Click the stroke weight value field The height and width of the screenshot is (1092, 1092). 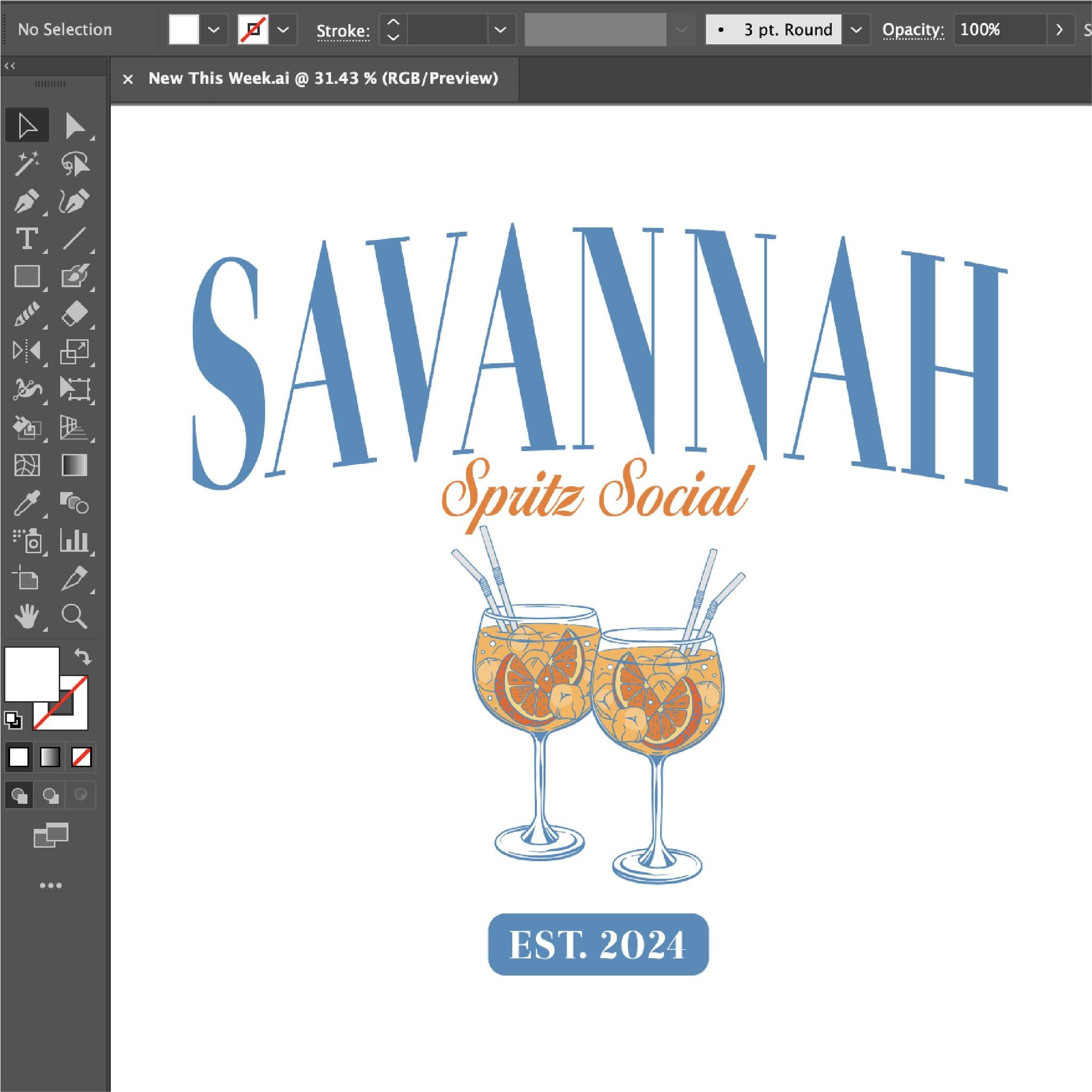(447, 29)
